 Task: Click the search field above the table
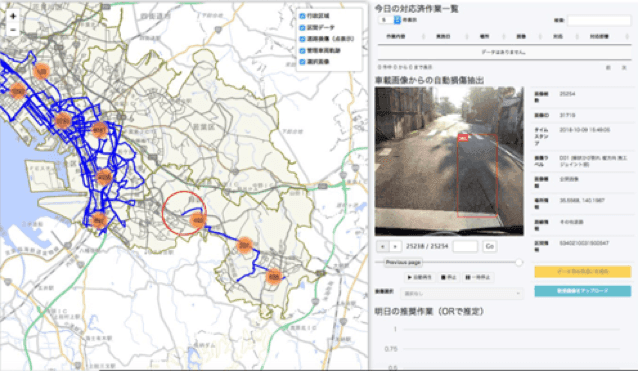click(x=599, y=20)
